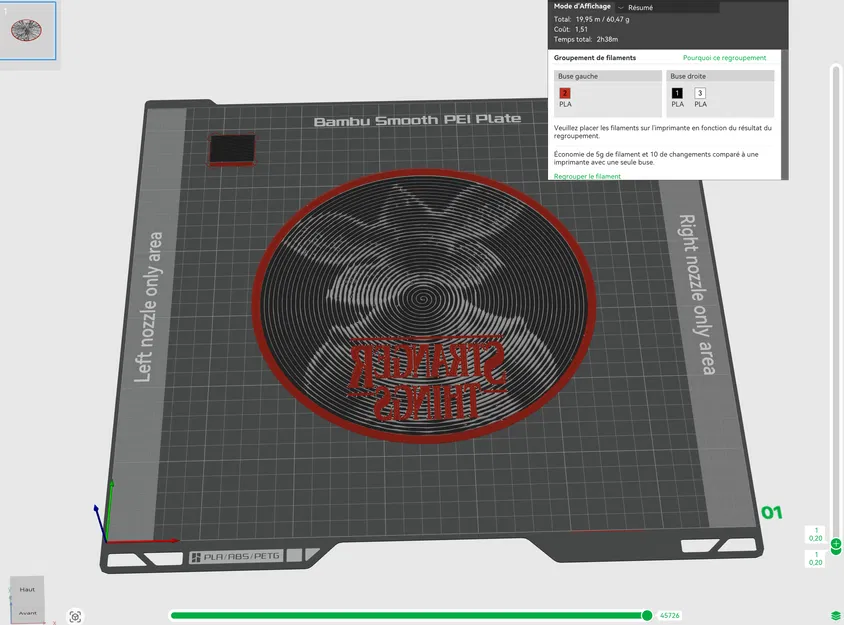Viewport: 844px width, 625px height.
Task: Click red filament 2 swatch under Buse gauche
Action: [565, 93]
